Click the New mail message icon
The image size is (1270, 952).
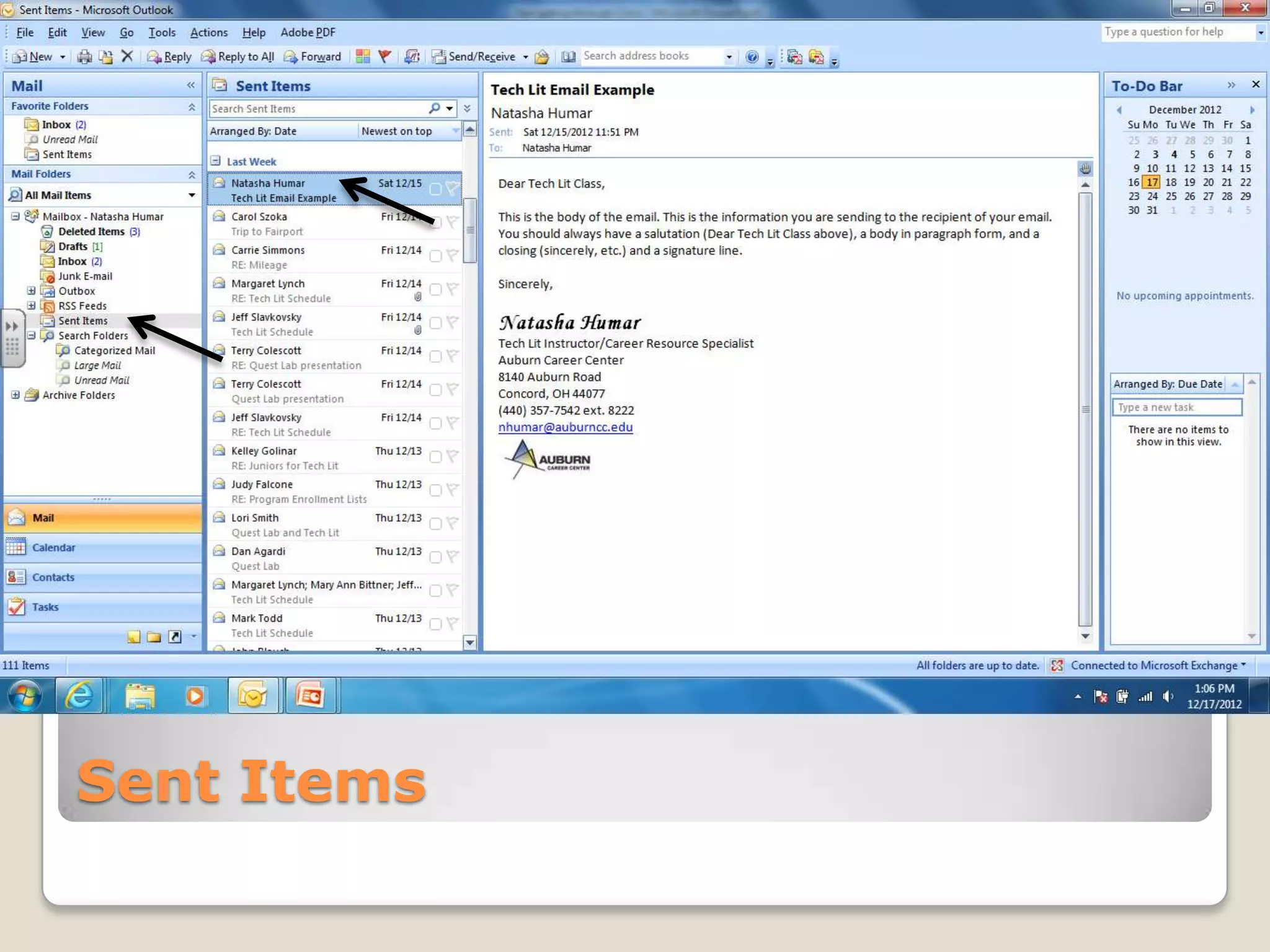[x=32, y=56]
